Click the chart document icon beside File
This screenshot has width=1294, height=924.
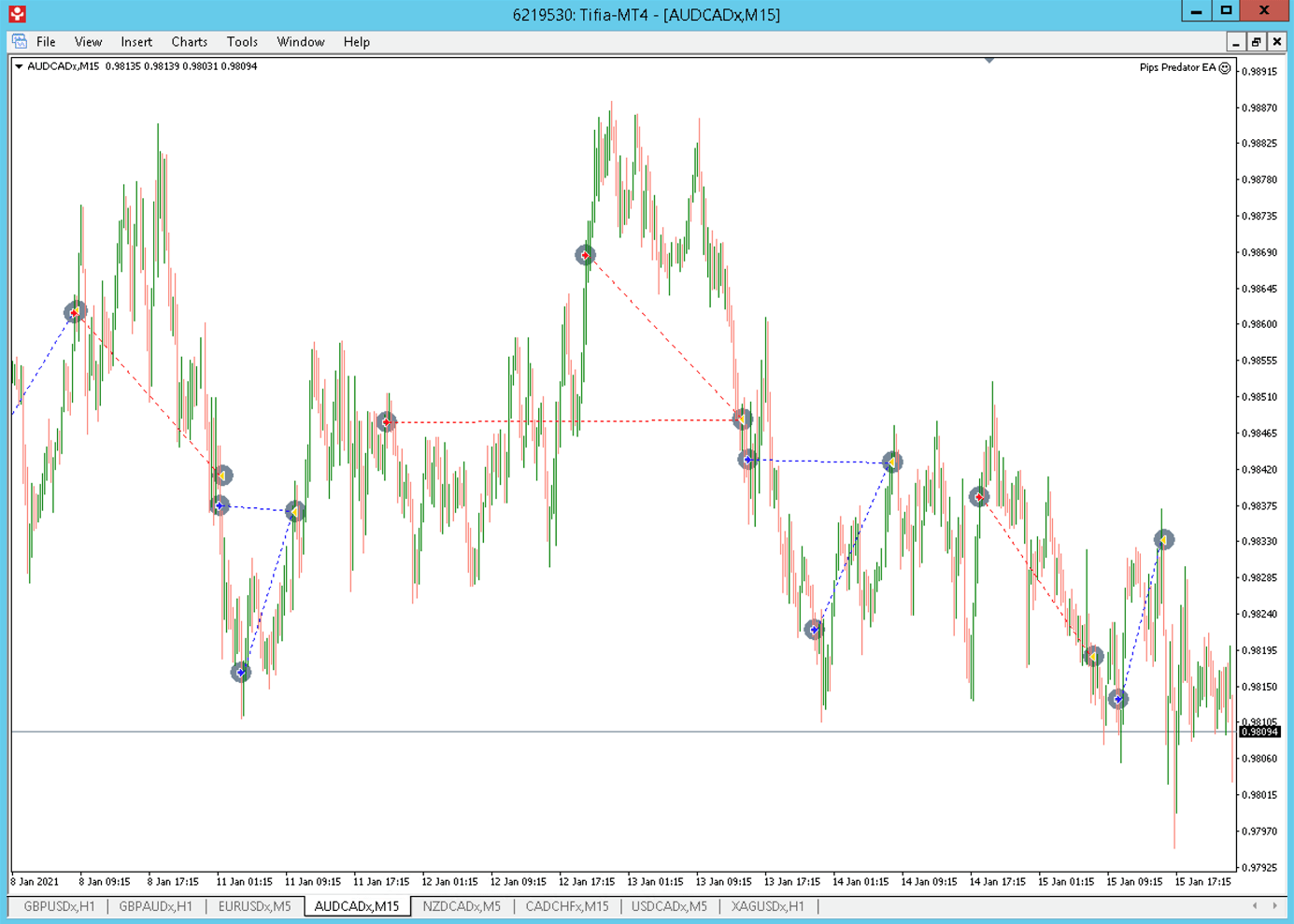[x=20, y=42]
